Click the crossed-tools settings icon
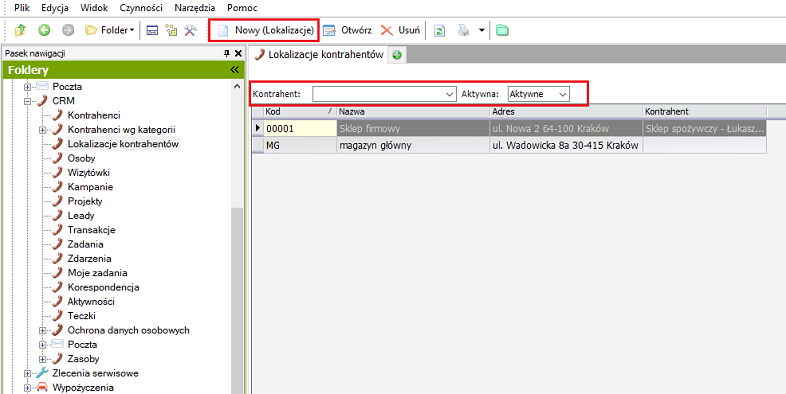 click(190, 31)
